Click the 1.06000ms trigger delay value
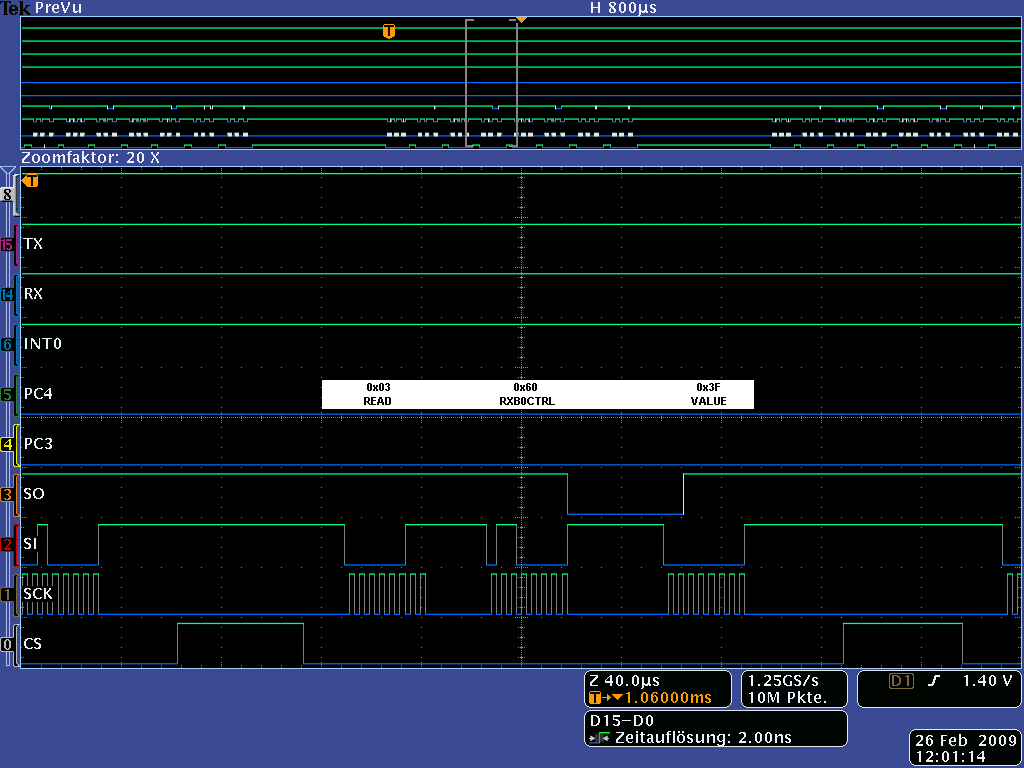Image resolution: width=1024 pixels, height=768 pixels. [x=668, y=698]
